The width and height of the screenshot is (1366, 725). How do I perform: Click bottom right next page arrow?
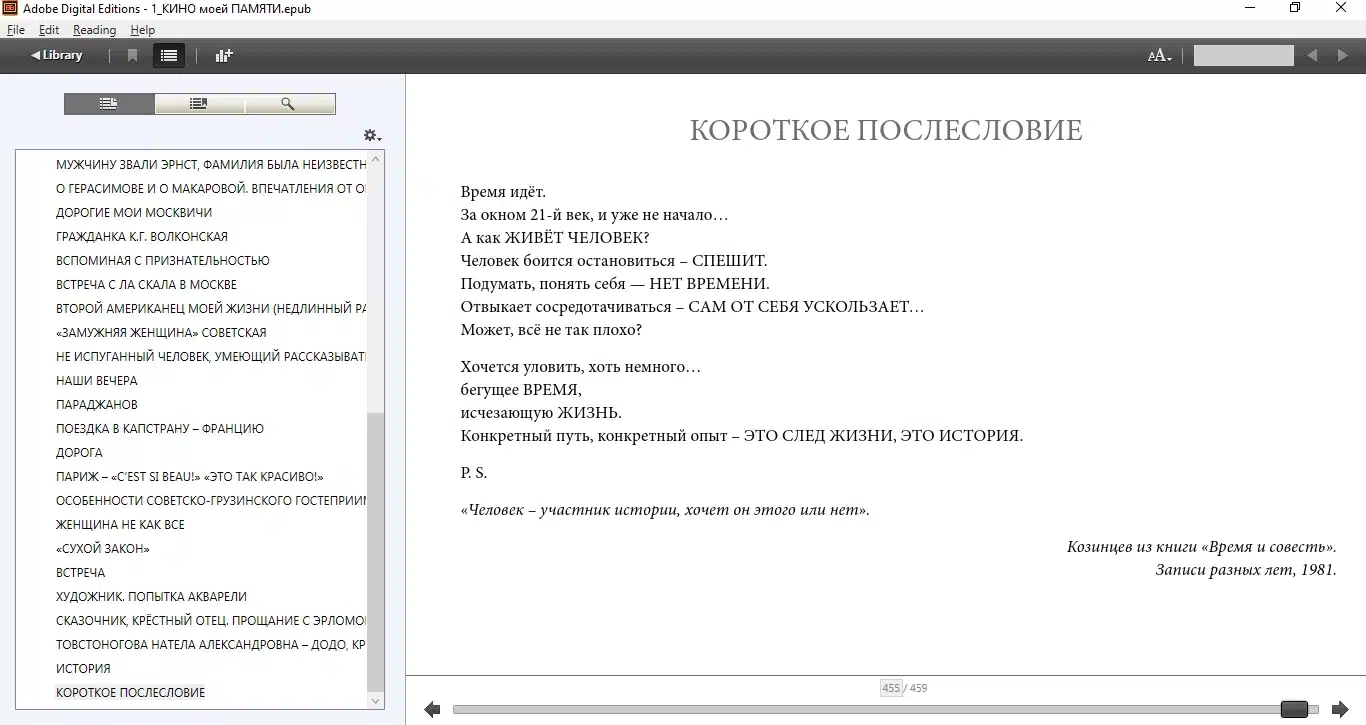[x=1339, y=710]
